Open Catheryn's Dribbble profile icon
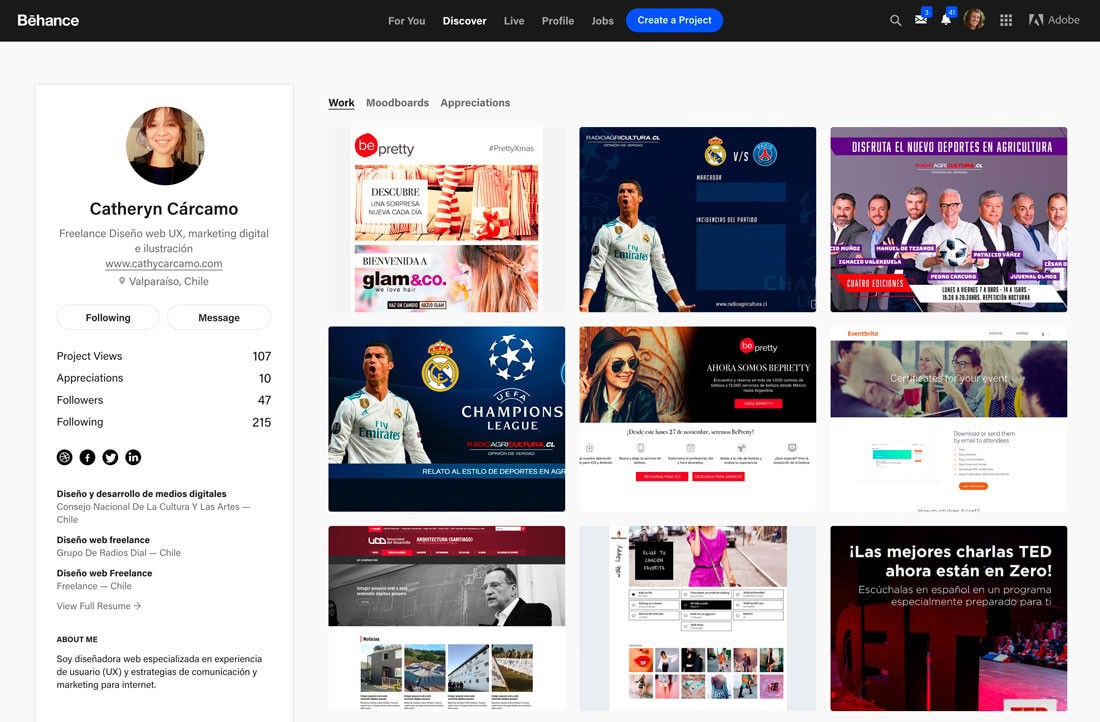 coord(65,457)
